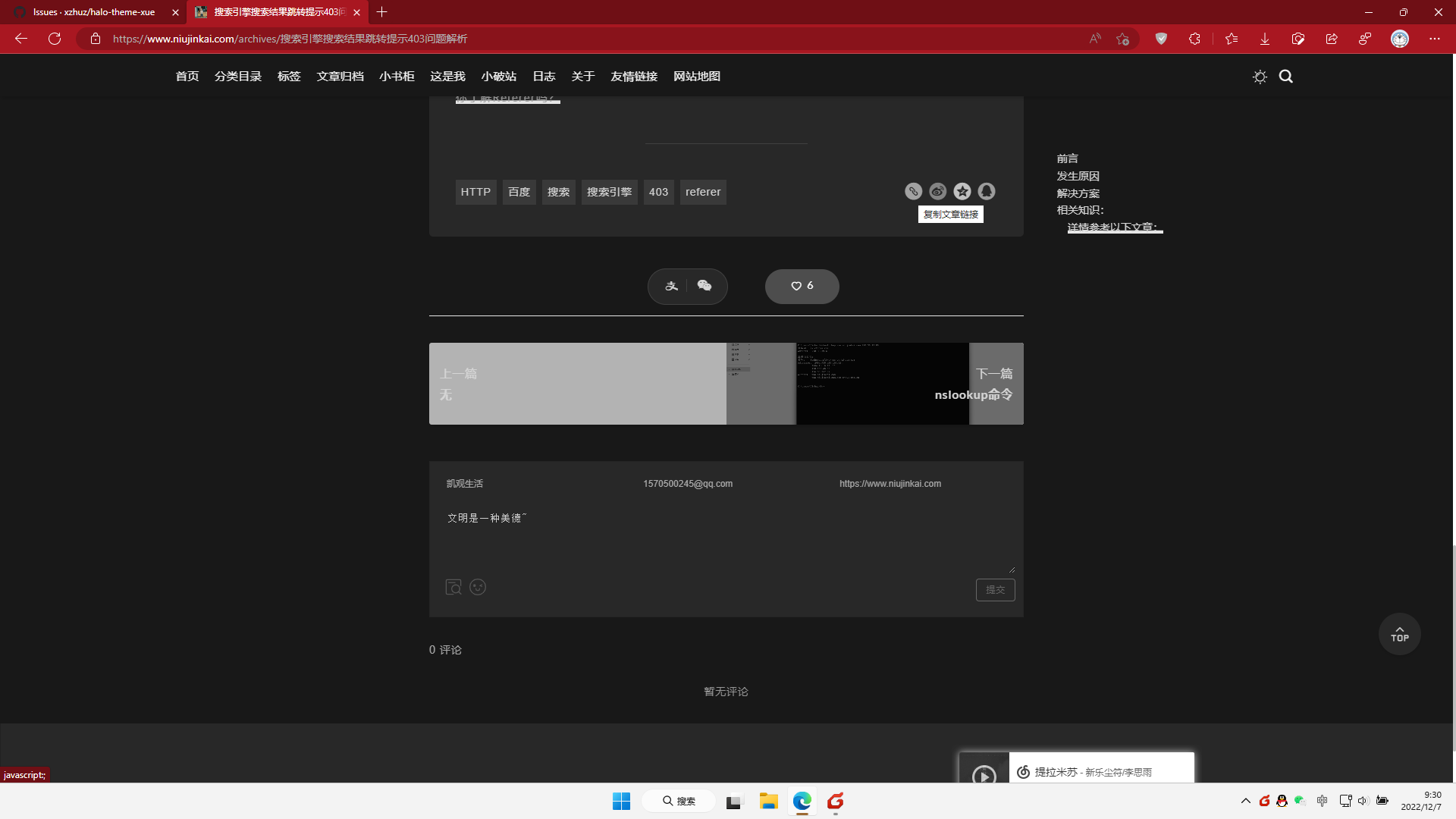This screenshot has width=1456, height=819.
Task: Open 分类目录 navigation menu
Action: point(238,77)
